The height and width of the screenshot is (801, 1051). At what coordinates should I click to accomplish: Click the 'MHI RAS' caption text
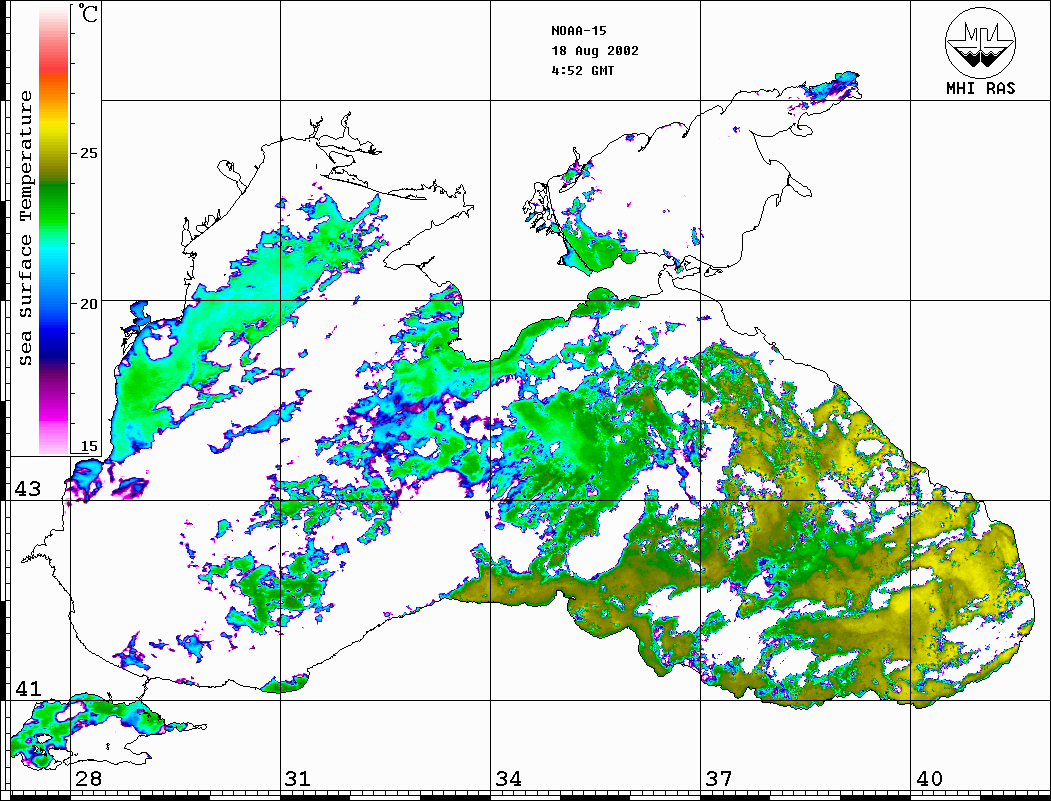point(981,88)
